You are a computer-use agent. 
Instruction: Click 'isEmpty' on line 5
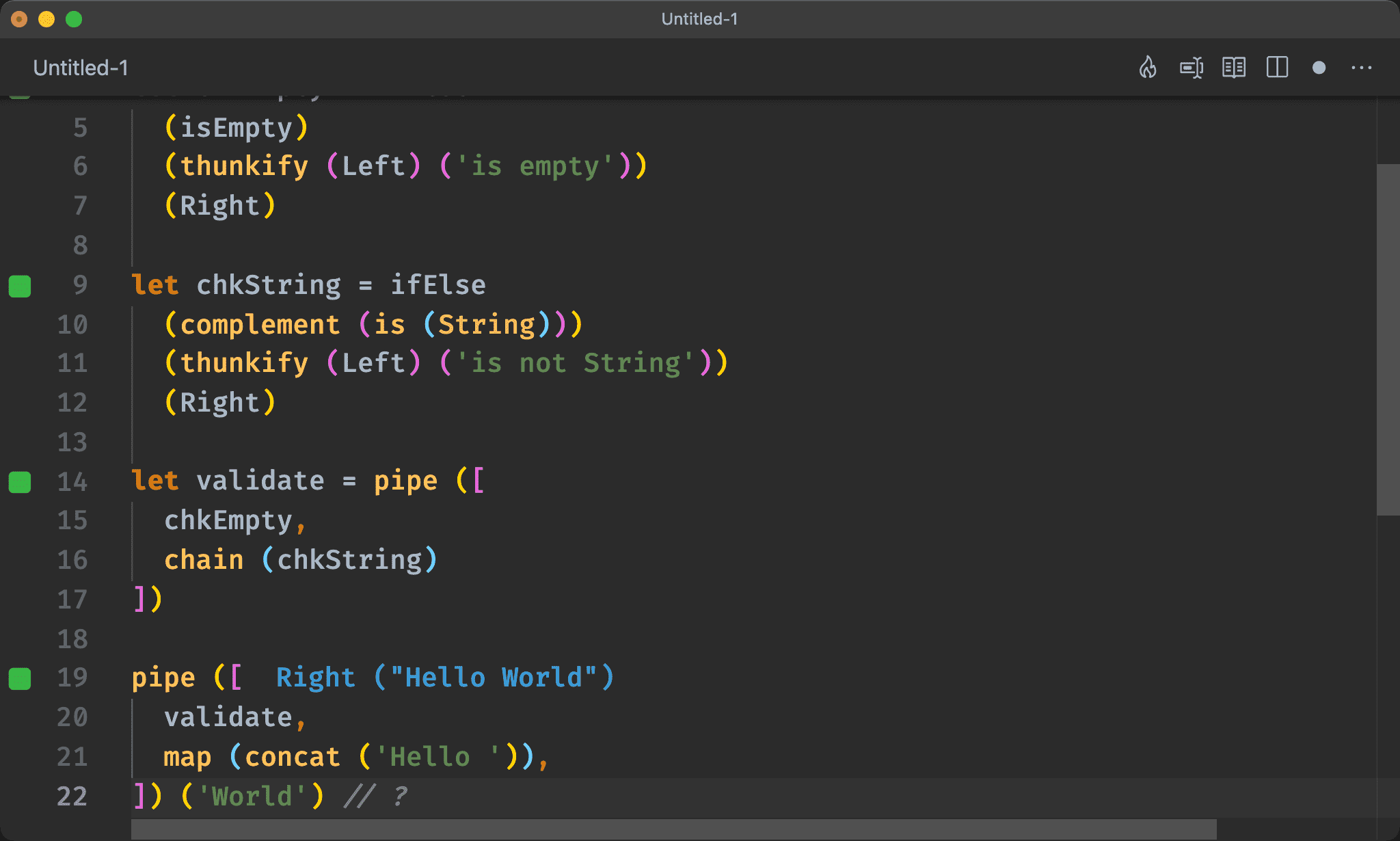pos(237,128)
